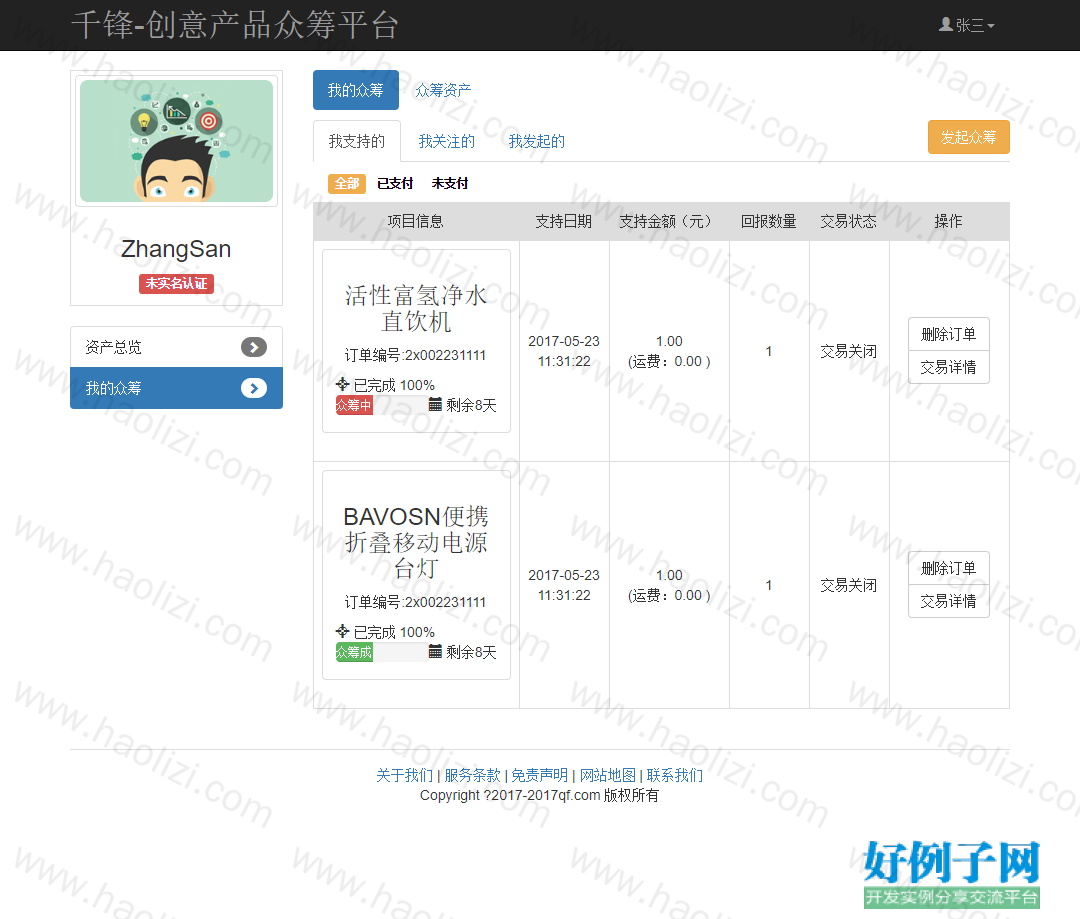Click the 众筹成 green progress bar
The image size is (1080, 919).
pyautogui.click(x=354, y=652)
